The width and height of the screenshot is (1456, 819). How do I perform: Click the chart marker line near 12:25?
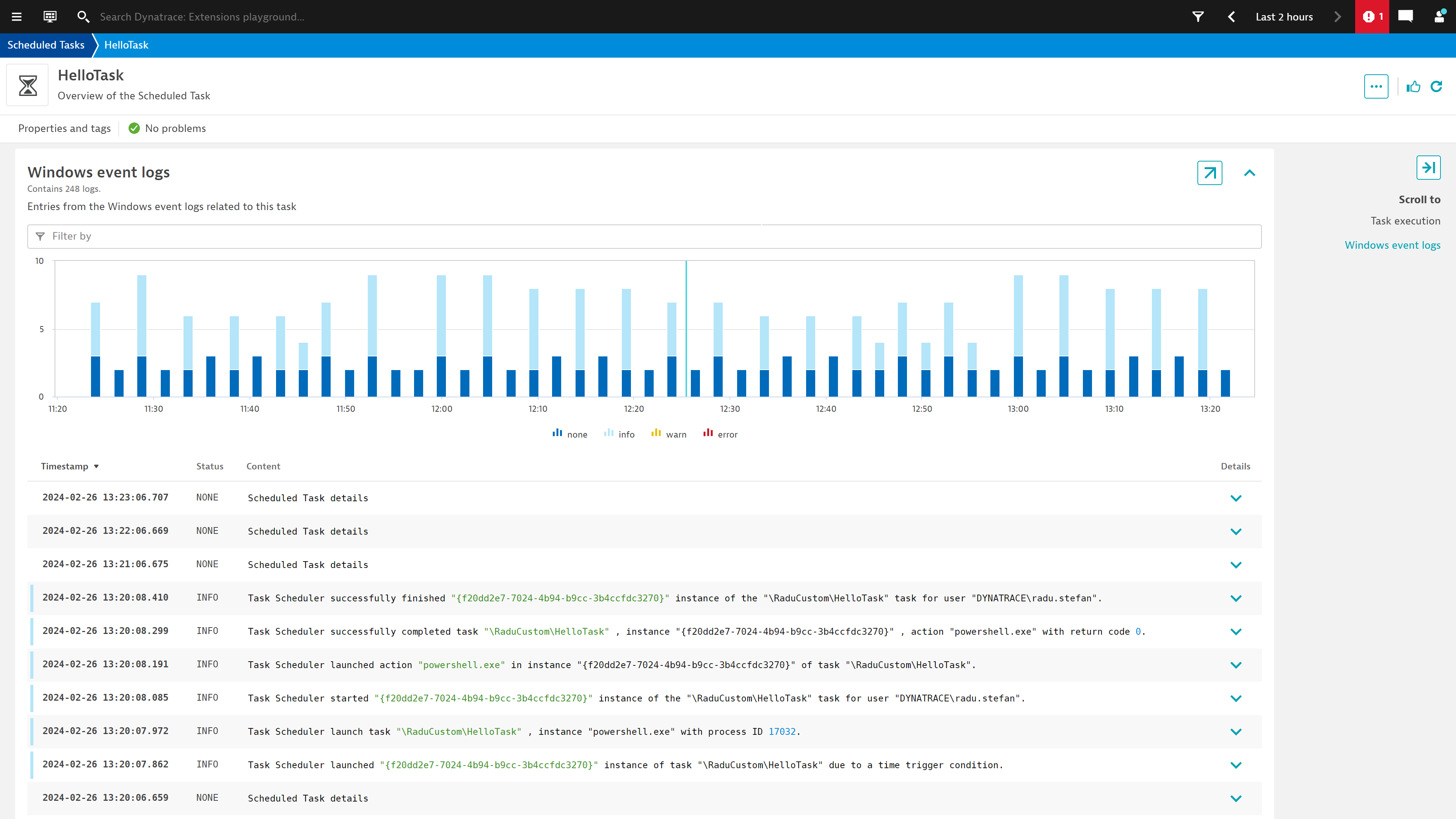pyautogui.click(x=686, y=328)
